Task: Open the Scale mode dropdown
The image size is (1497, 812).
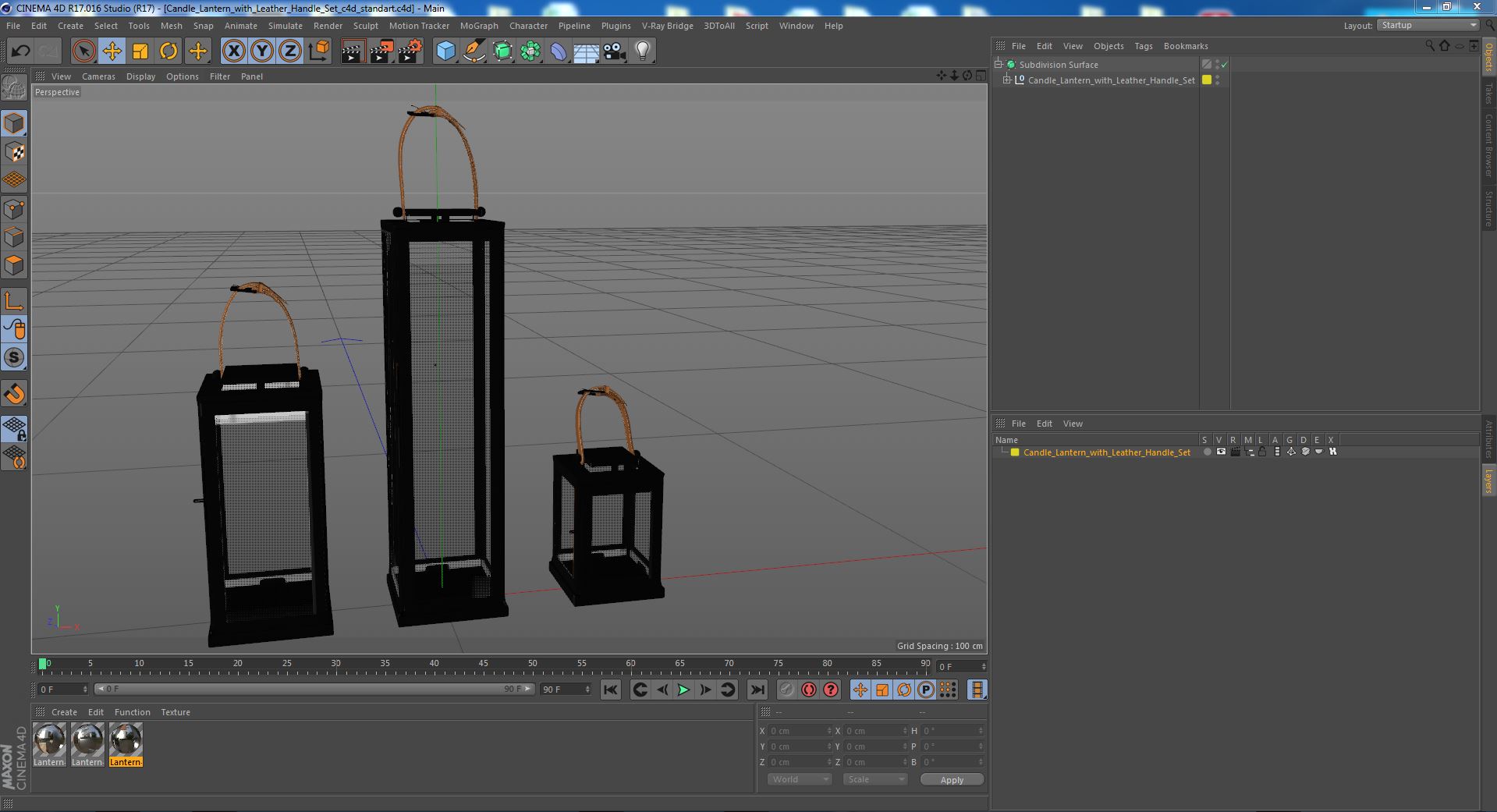Action: tap(874, 779)
